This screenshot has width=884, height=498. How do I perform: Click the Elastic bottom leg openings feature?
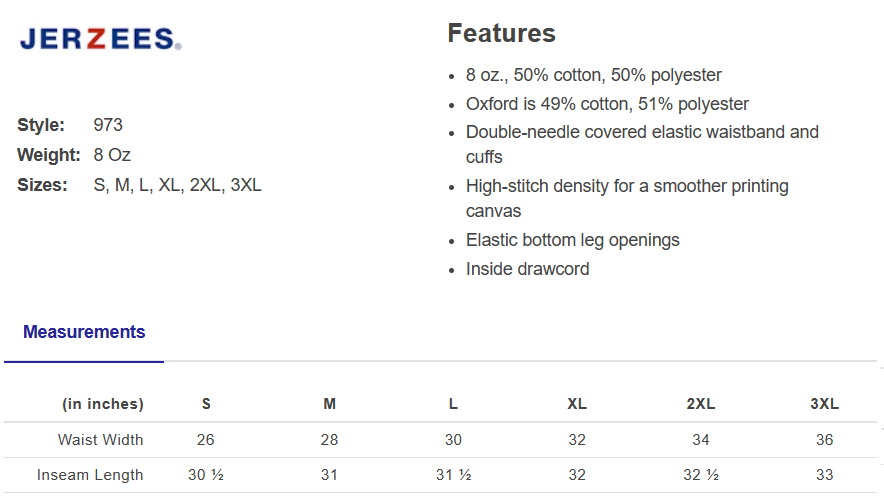pyautogui.click(x=572, y=240)
